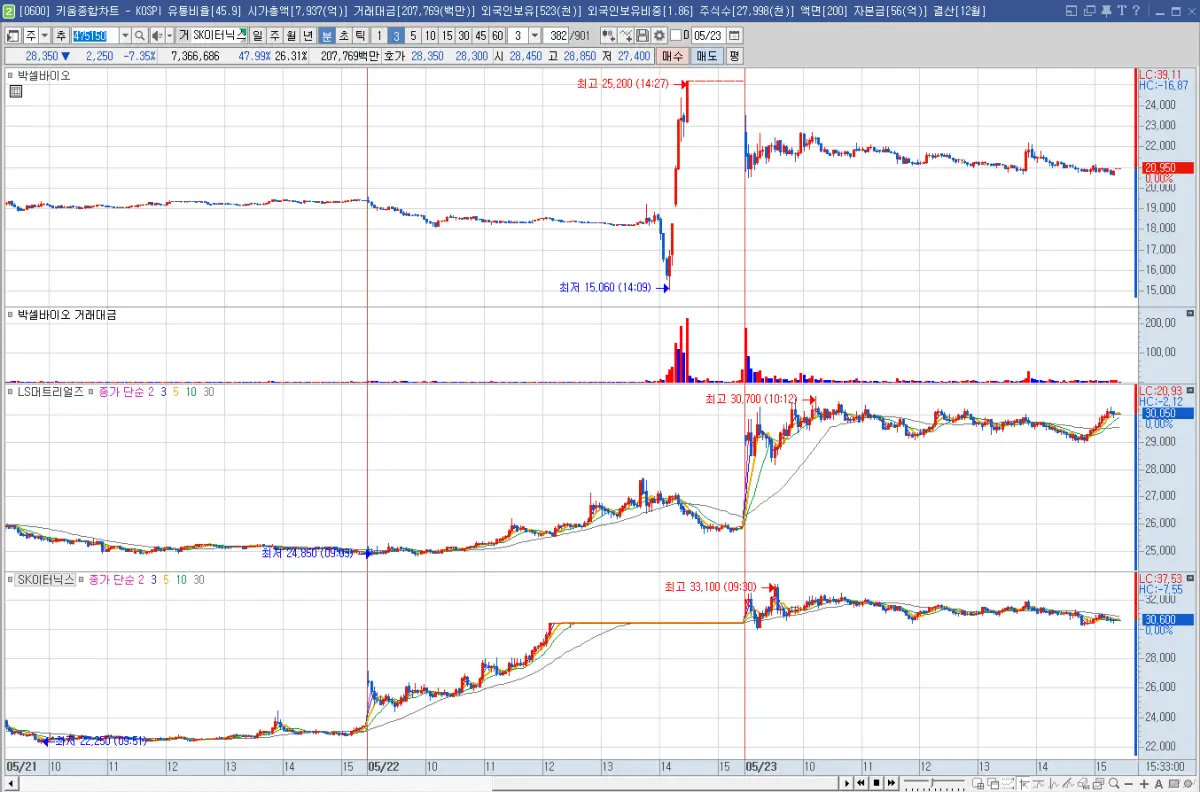Click the play button in bottom bar

847,783
